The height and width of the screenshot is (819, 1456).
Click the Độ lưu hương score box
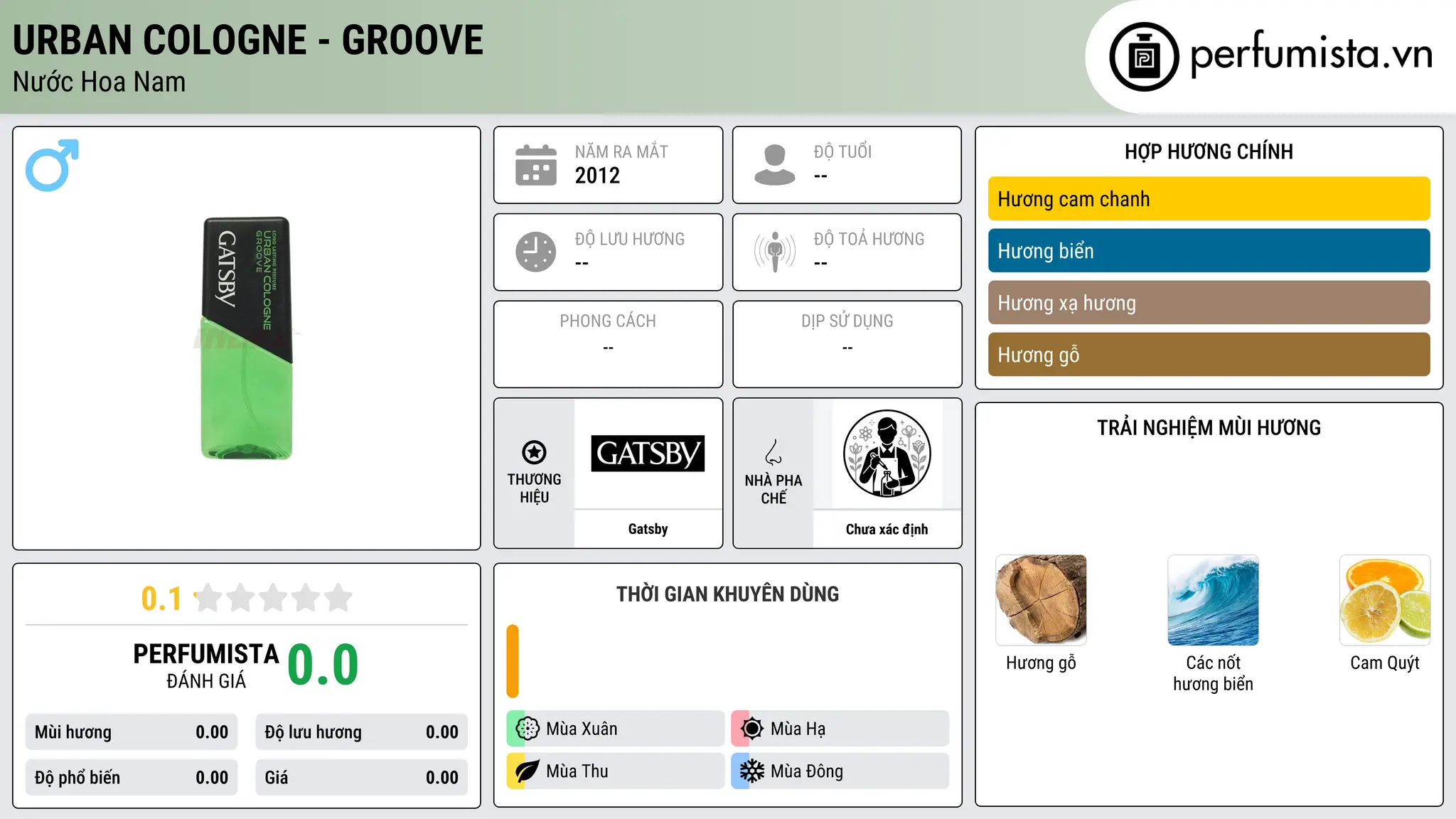362,732
